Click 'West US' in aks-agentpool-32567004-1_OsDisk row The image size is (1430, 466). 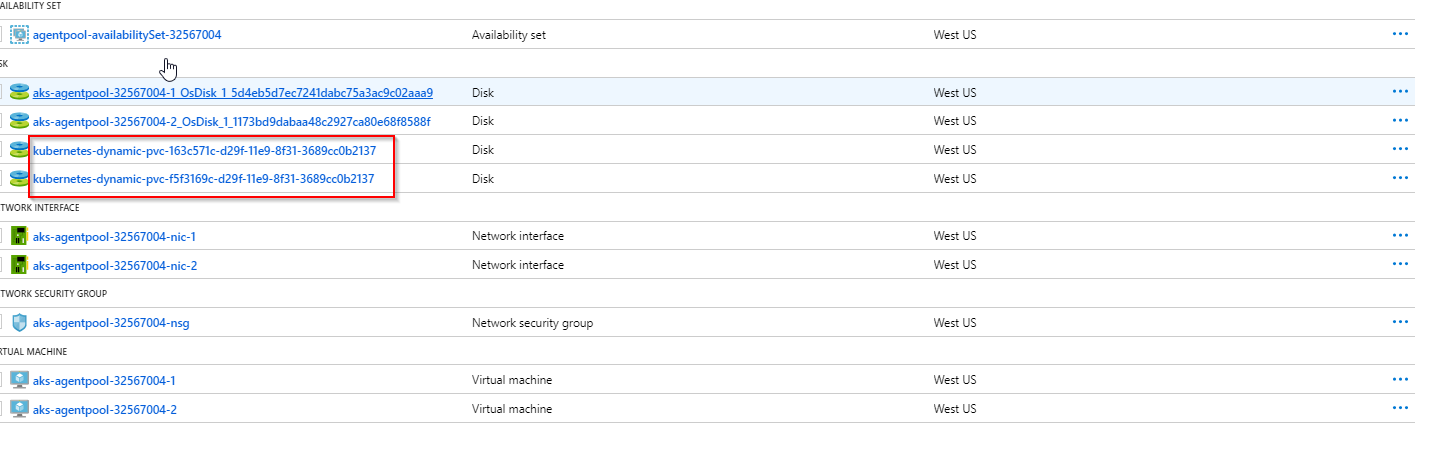955,92
